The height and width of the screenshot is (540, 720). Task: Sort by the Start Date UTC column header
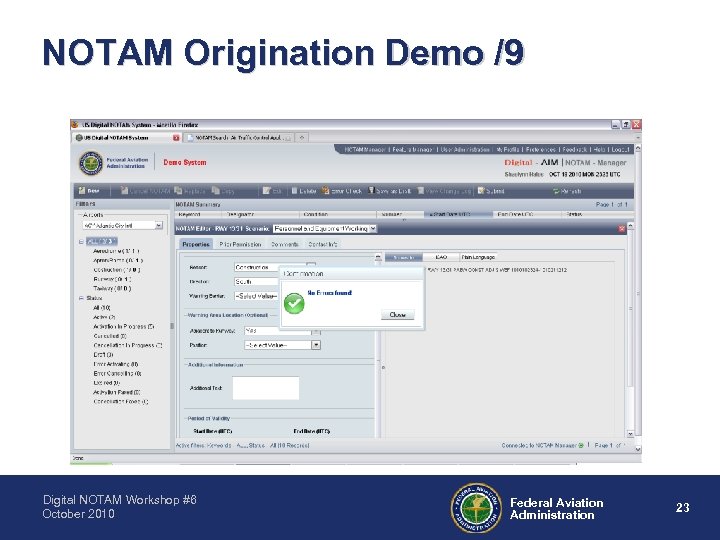pyautogui.click(x=458, y=214)
